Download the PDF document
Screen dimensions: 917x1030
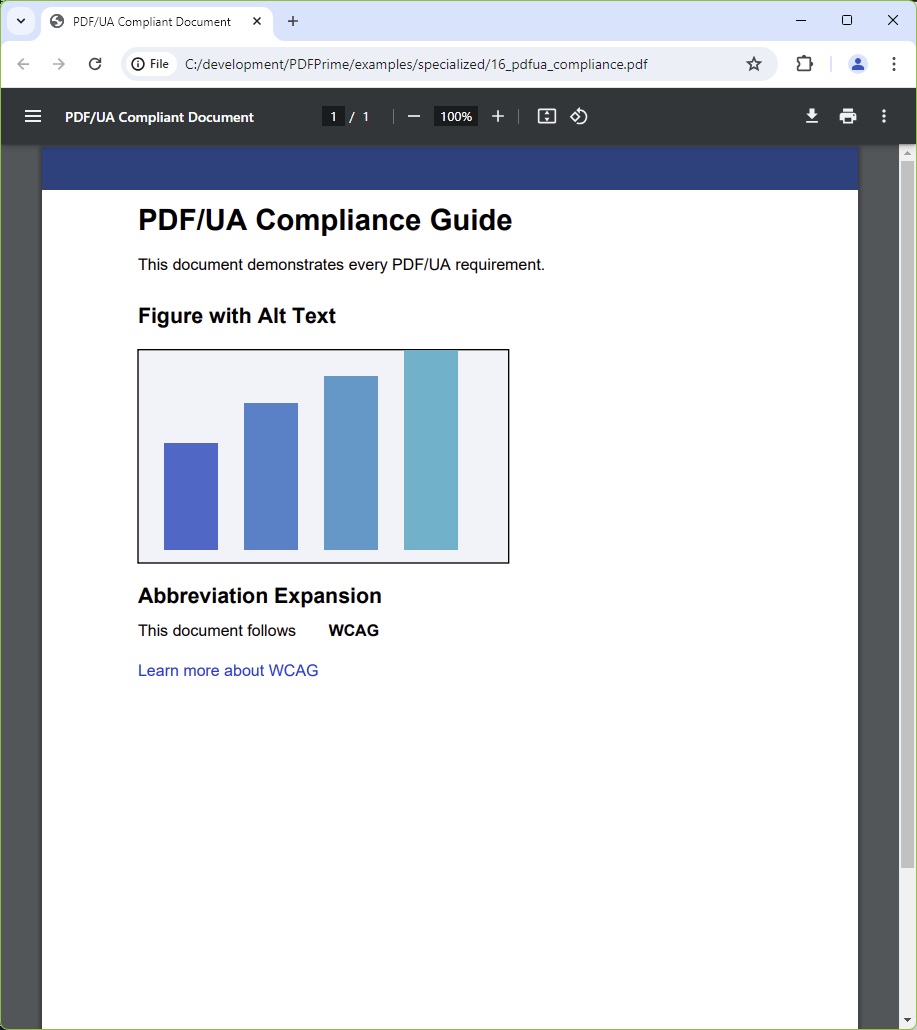click(811, 116)
